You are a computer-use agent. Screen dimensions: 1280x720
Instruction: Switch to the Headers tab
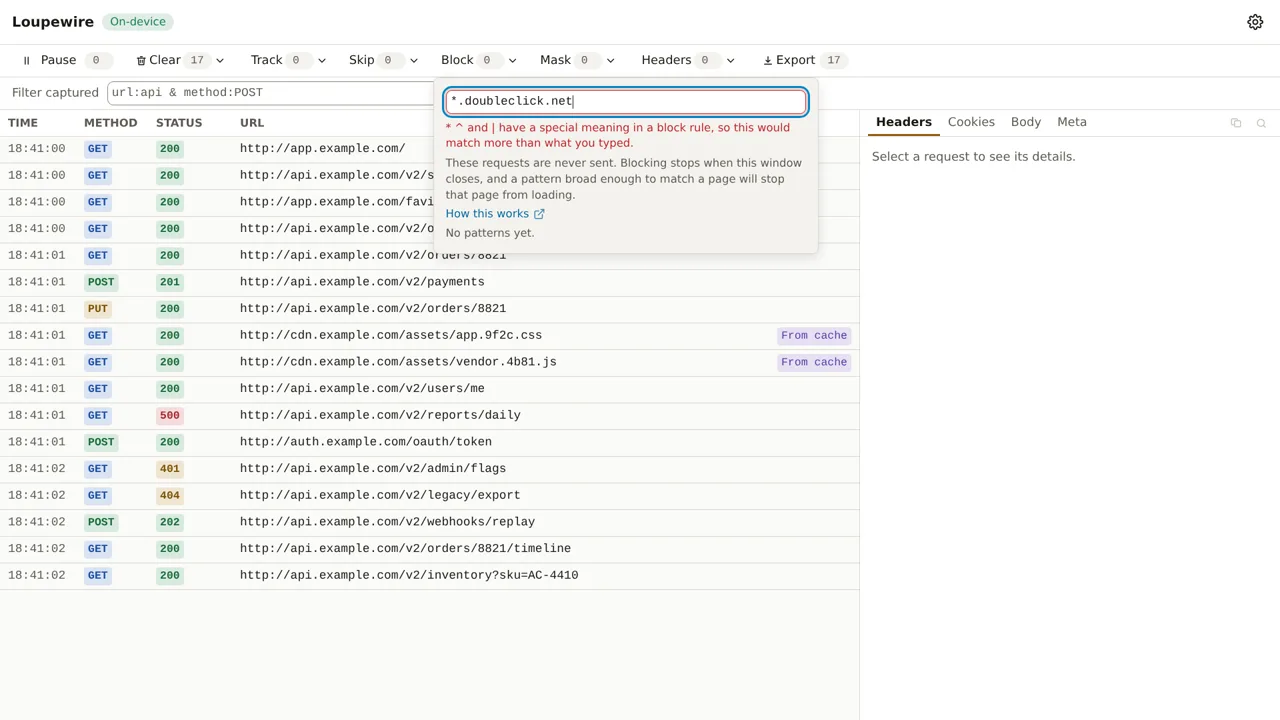point(904,122)
